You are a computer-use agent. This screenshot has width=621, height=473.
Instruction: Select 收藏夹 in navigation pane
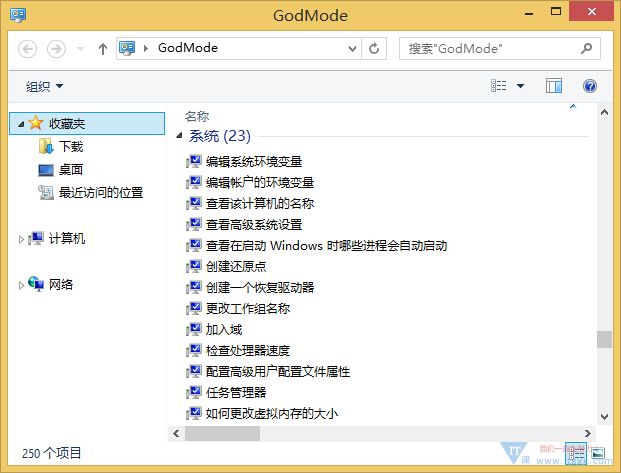(87, 124)
